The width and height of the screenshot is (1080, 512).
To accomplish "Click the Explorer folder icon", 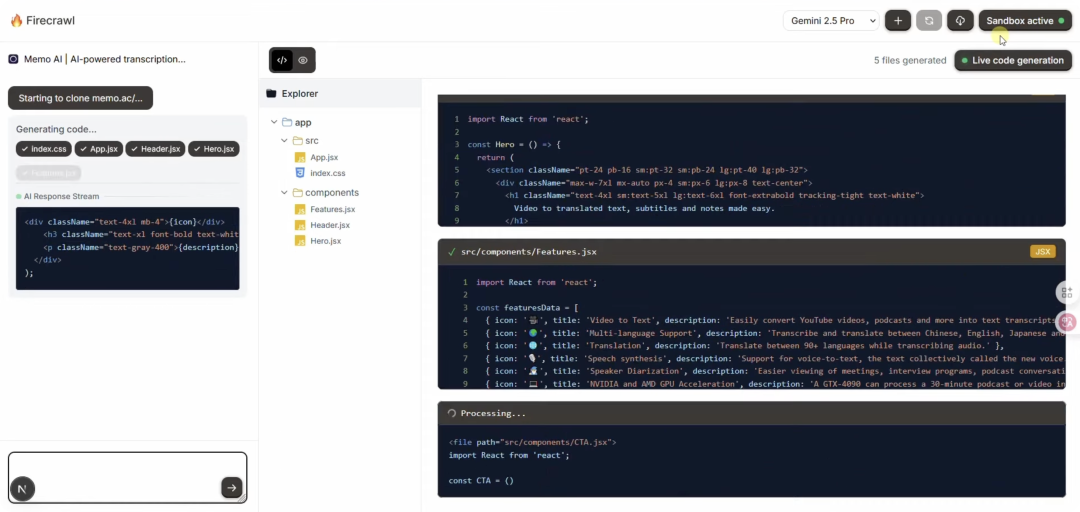I will (271, 94).
